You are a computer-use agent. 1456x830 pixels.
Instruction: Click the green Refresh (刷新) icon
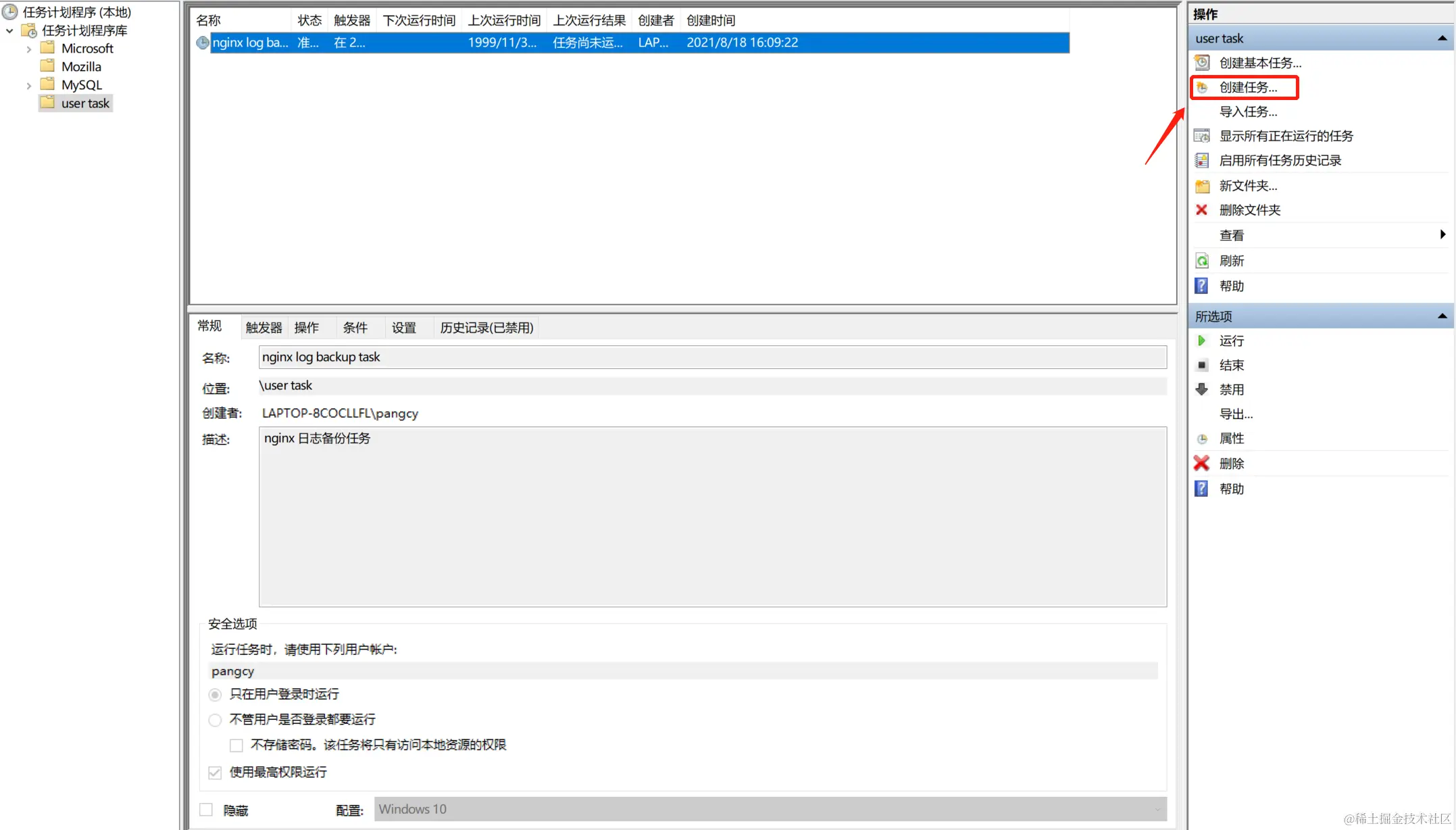(x=1202, y=261)
